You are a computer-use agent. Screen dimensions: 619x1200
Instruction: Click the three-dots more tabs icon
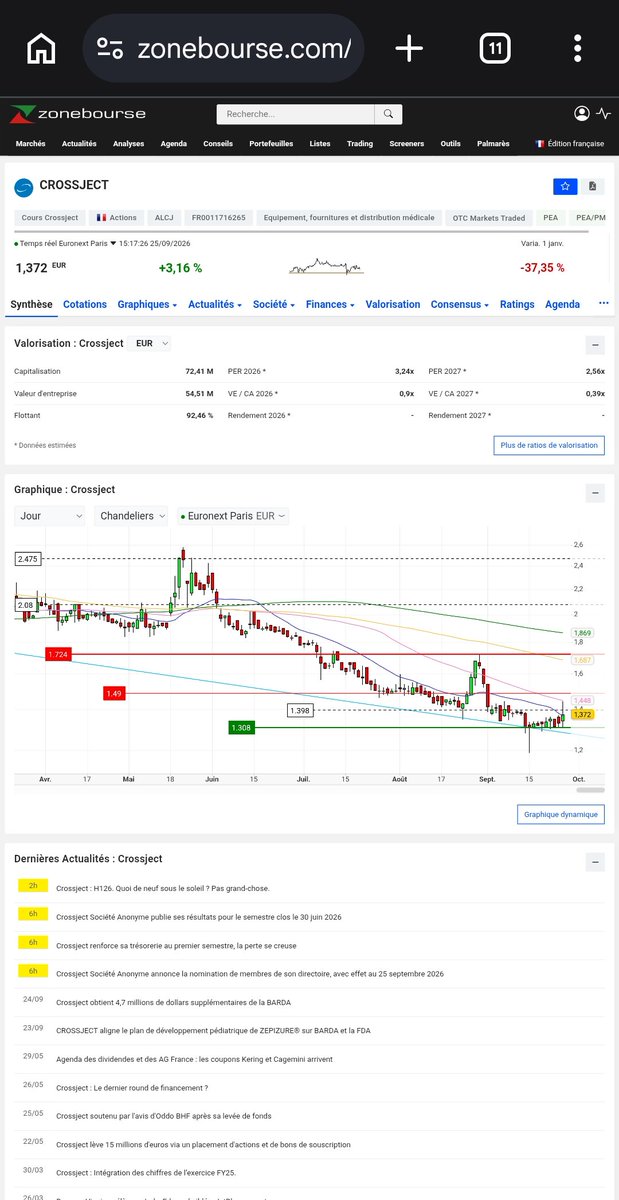603,303
